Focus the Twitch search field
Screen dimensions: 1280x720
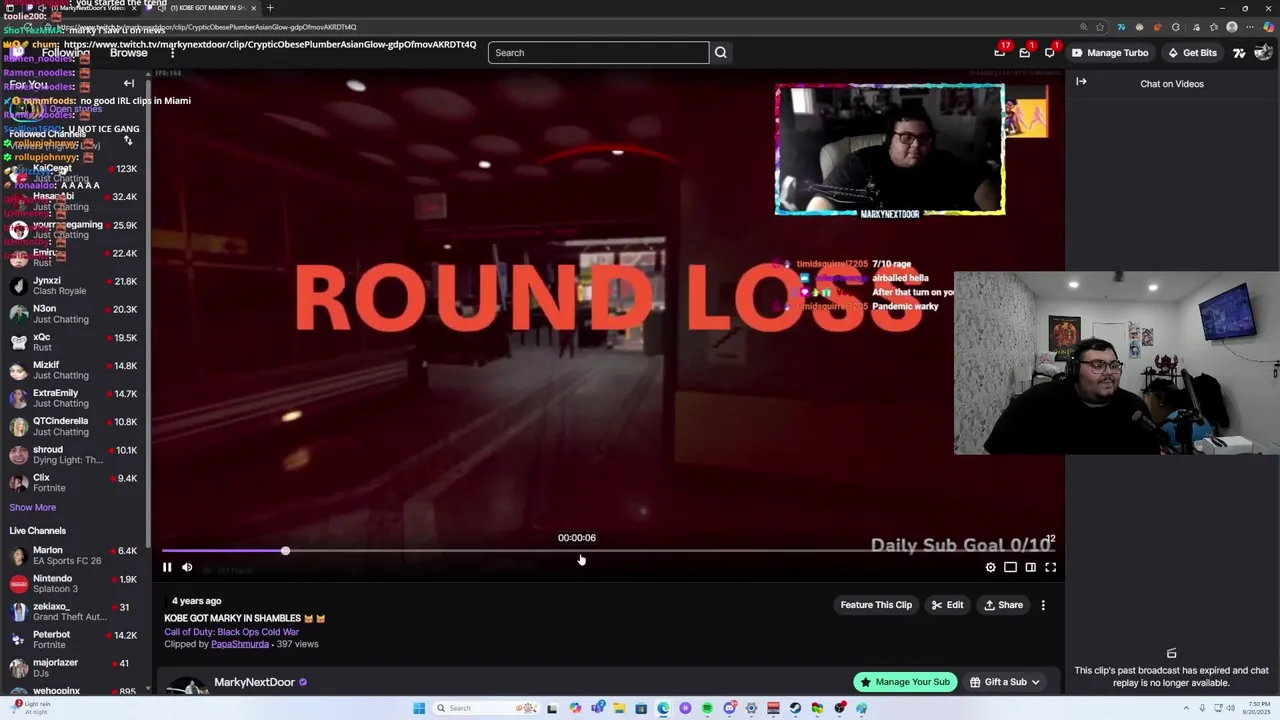(x=598, y=52)
